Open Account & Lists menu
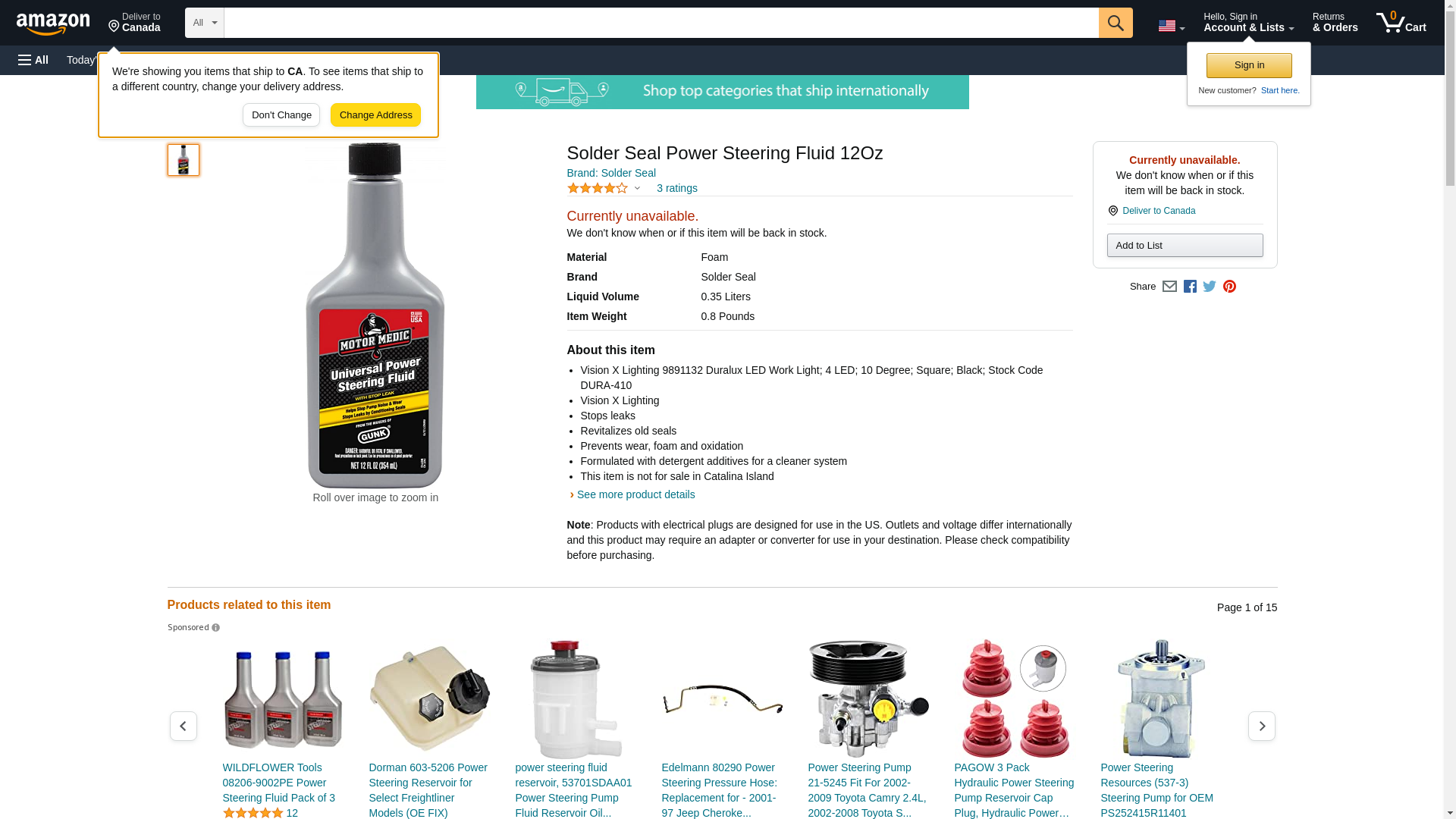 pyautogui.click(x=1248, y=23)
